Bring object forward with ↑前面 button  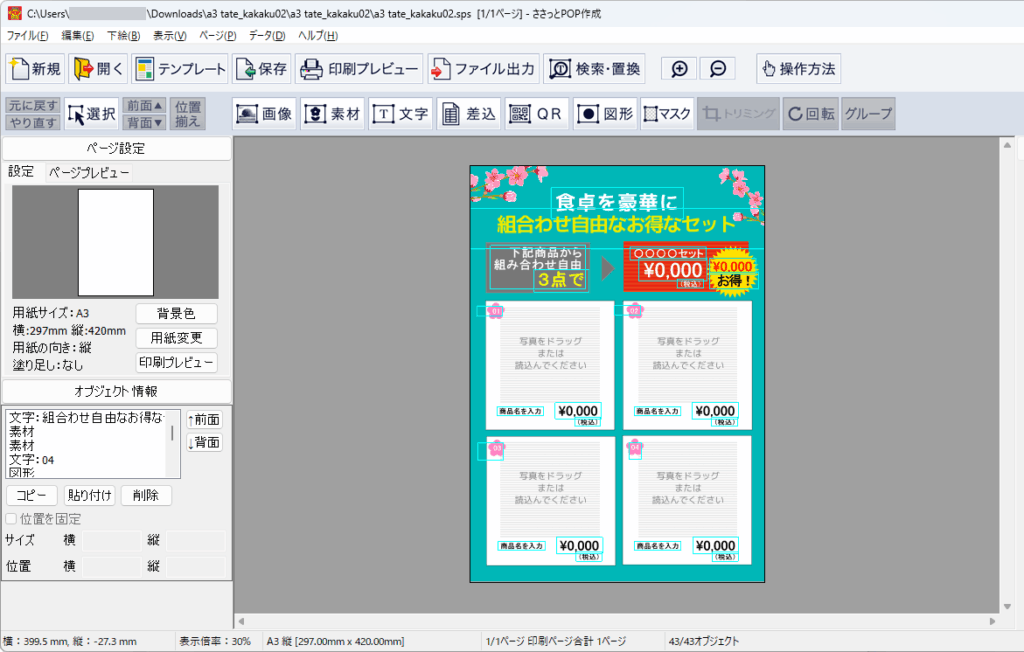tap(204, 420)
